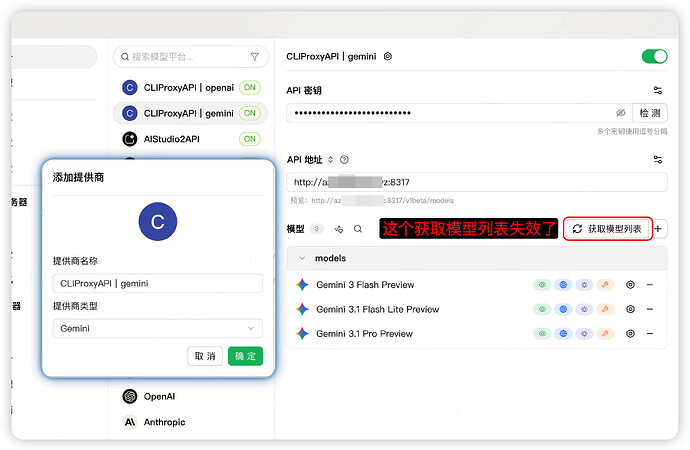Collapse the models group
Viewport: 690px width, 450px height.
point(302,258)
